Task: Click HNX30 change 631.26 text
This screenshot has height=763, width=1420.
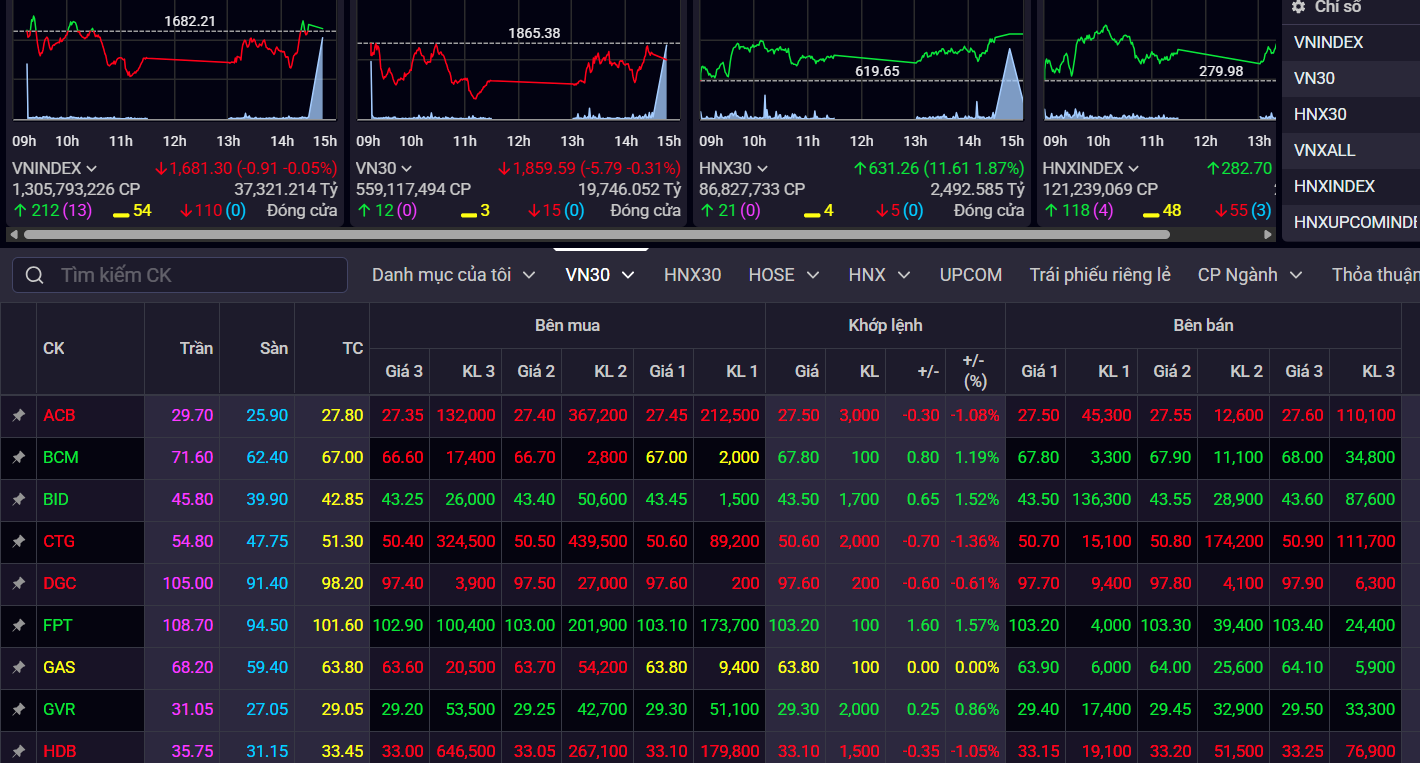Action: (x=893, y=168)
